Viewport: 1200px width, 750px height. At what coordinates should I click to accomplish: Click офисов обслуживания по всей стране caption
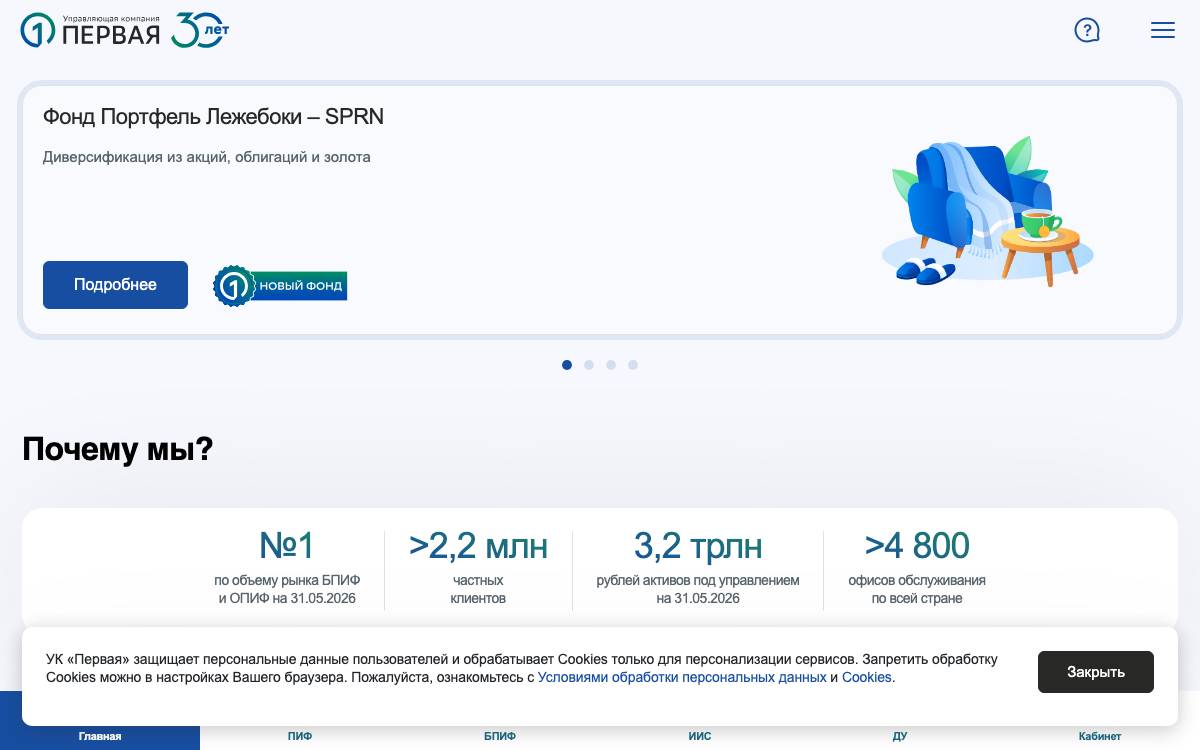(917, 589)
